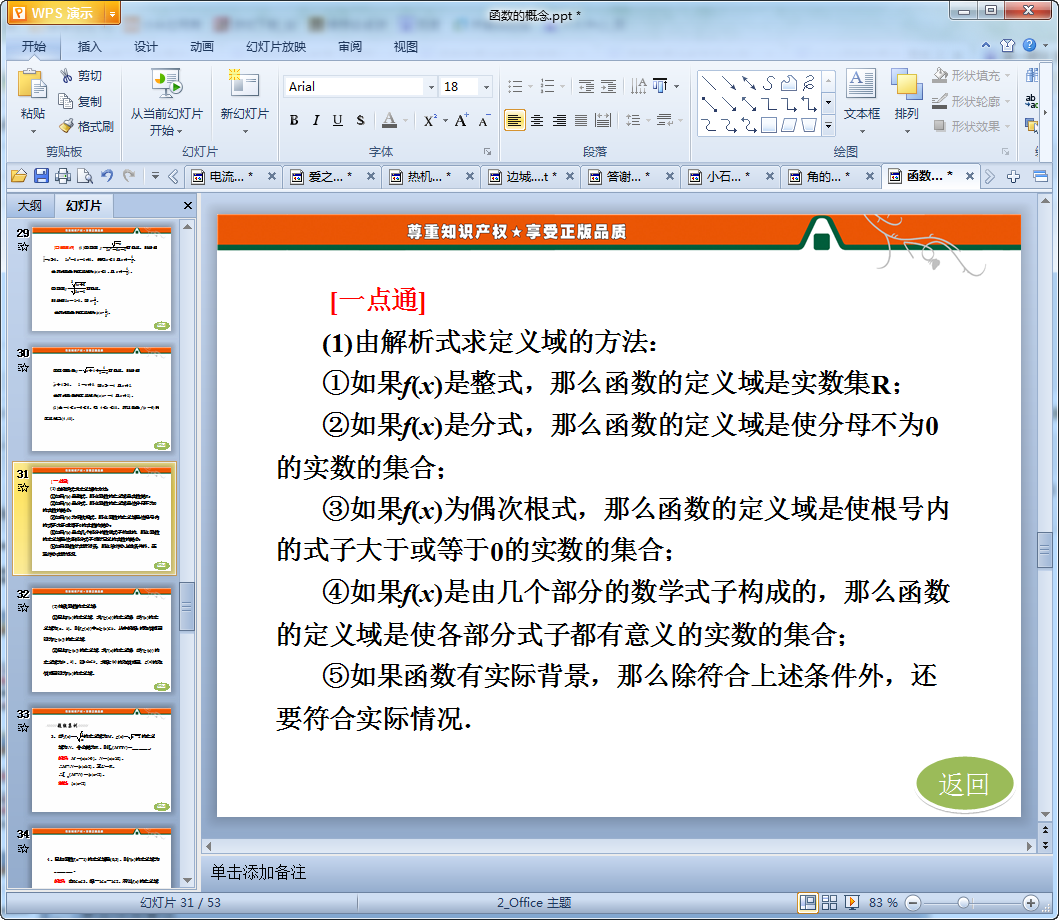Open the help question mark icon
The width and height of the screenshot is (1059, 920).
point(1029,45)
